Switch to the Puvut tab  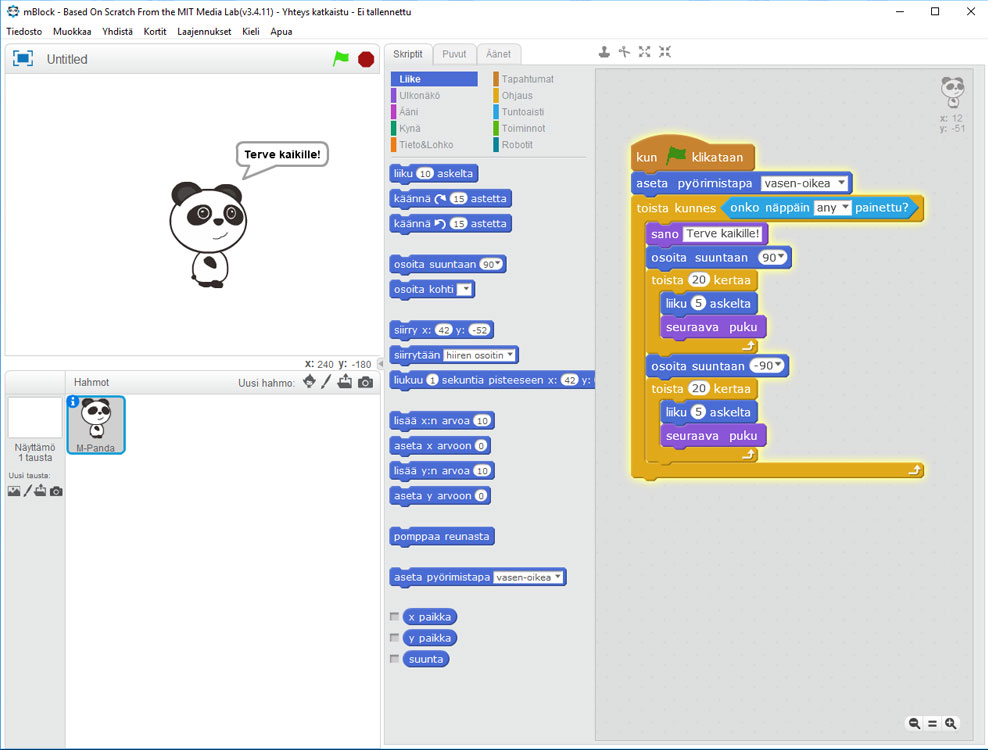454,54
